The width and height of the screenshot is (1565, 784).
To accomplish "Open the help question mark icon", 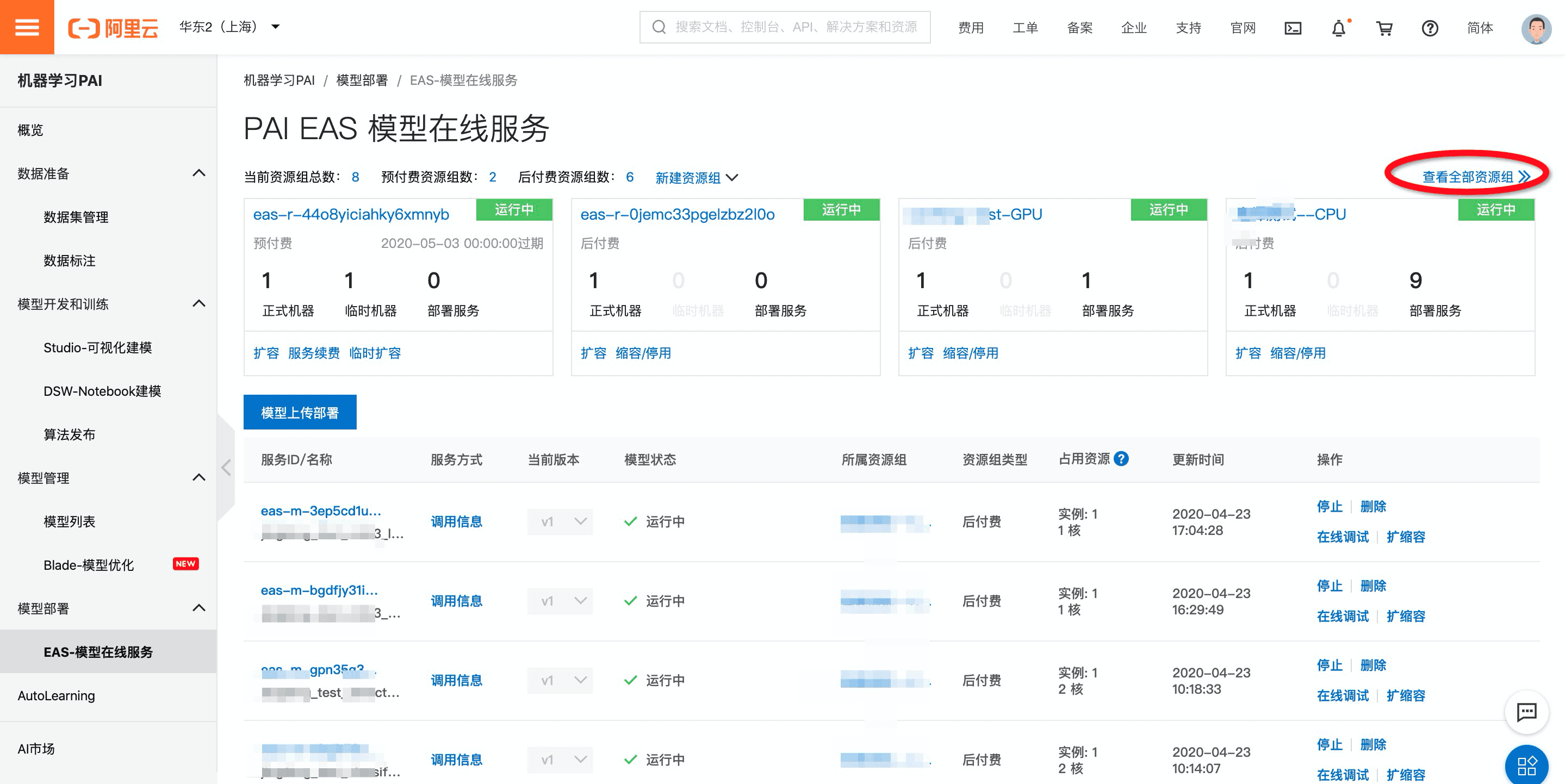I will pos(1430,28).
